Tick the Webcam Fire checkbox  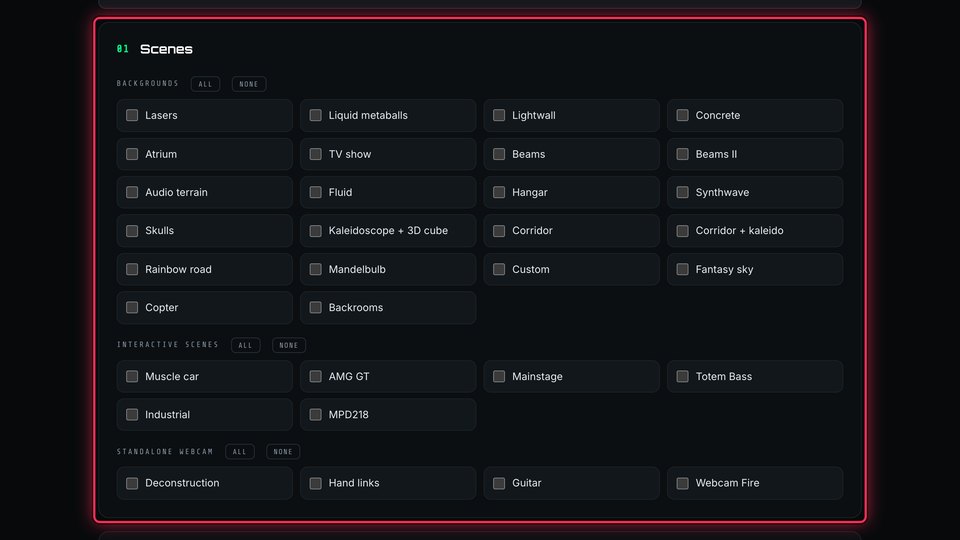(x=682, y=483)
